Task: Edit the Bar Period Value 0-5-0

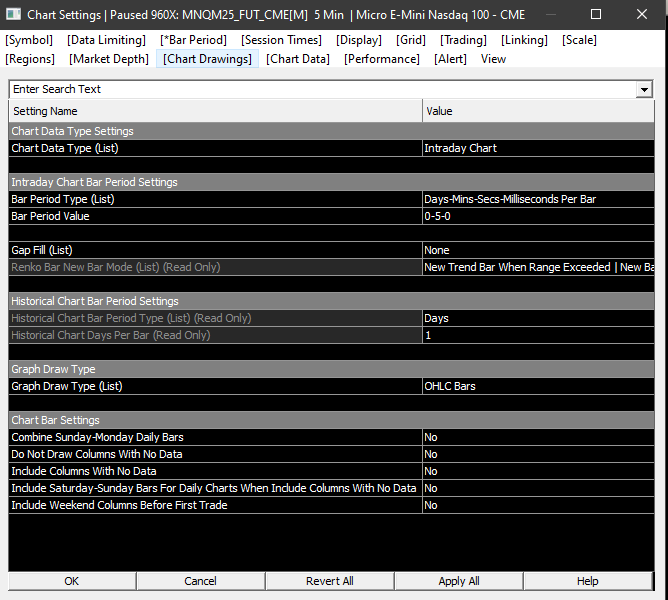Action: tap(538, 216)
